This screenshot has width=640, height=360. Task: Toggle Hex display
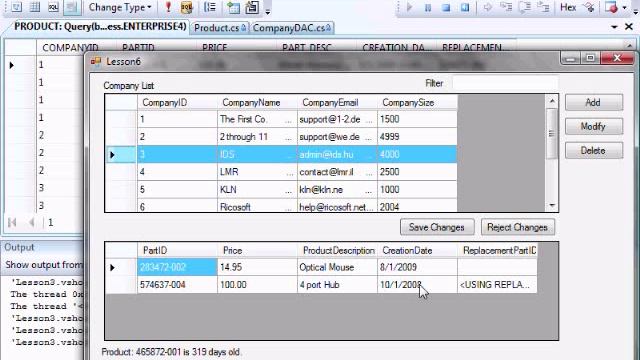coord(568,7)
